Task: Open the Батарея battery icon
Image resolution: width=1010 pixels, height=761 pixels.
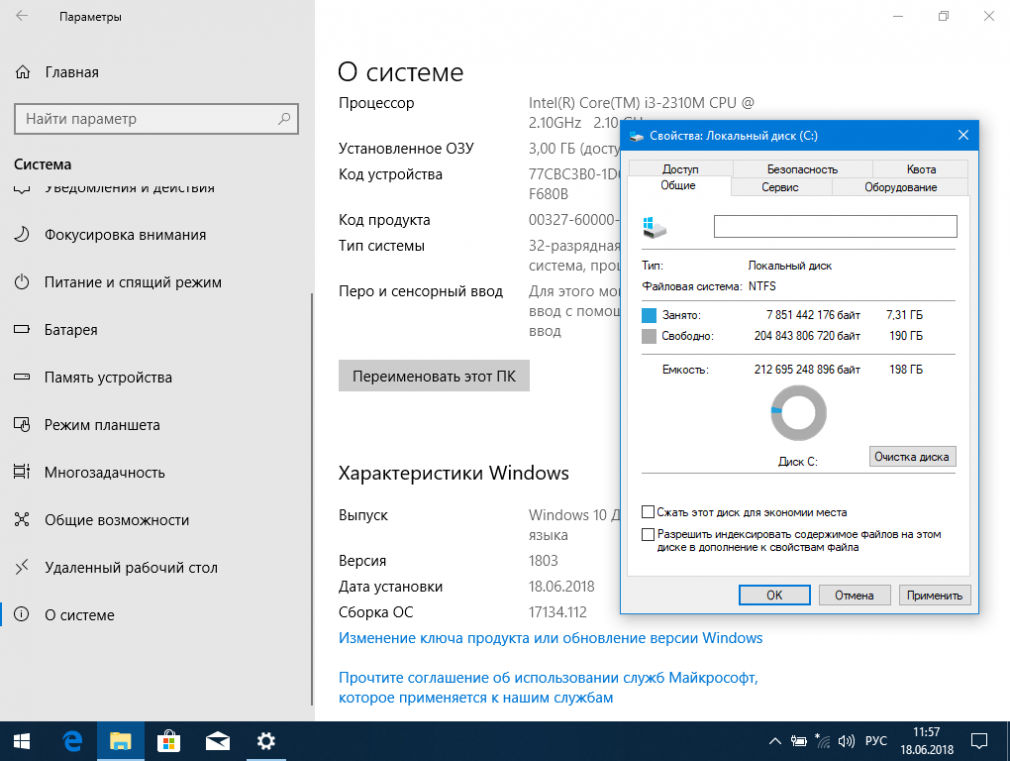Action: pos(22,329)
